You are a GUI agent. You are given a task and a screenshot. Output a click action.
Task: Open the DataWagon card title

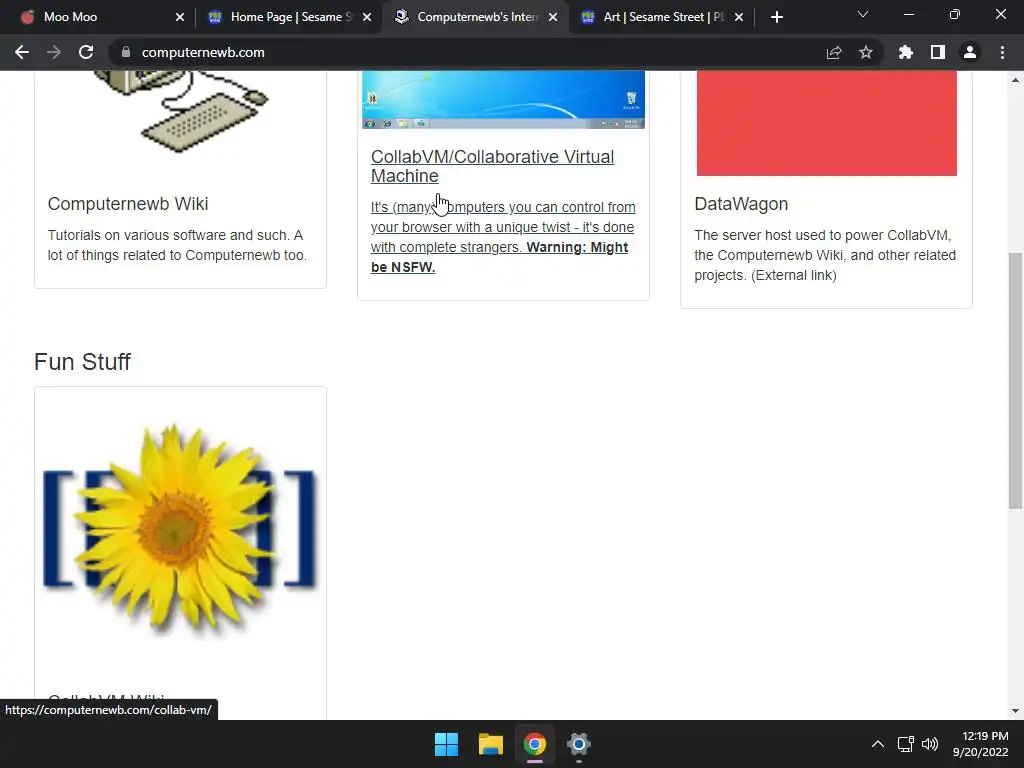(x=741, y=204)
